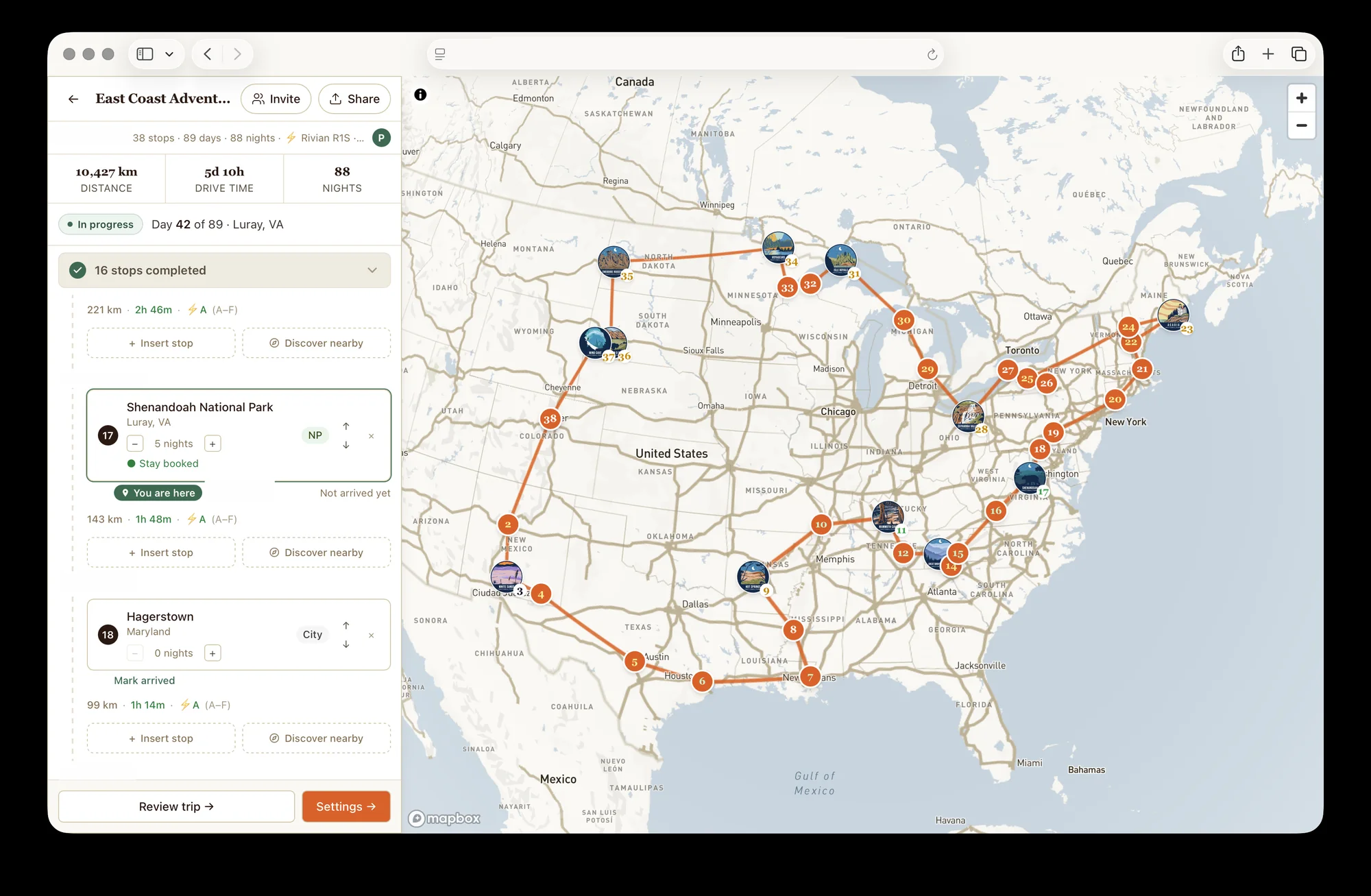Zoom in on the map
The image size is (1371, 896).
(1301, 98)
